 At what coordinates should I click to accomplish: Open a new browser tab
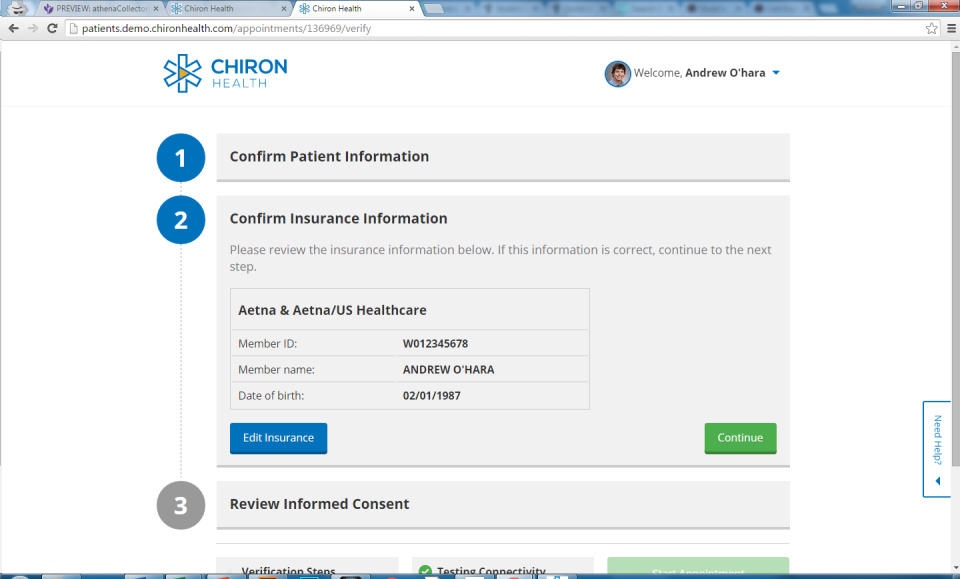pos(434,9)
